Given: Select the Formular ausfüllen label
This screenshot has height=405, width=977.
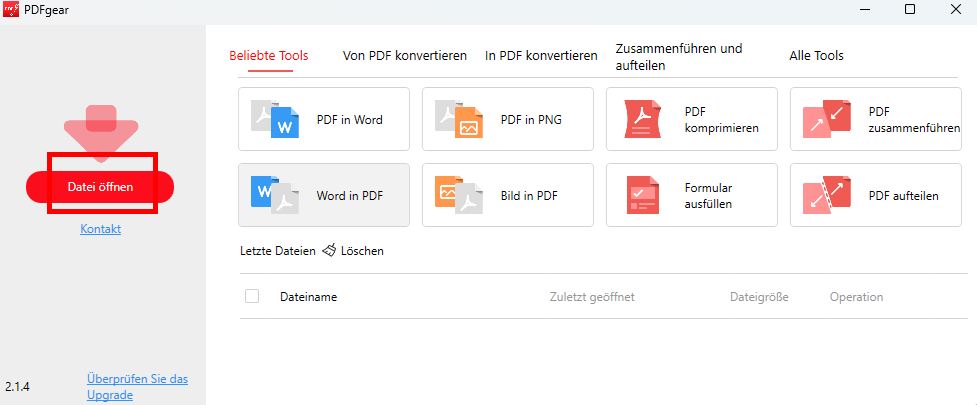Looking at the screenshot, I should [708, 196].
